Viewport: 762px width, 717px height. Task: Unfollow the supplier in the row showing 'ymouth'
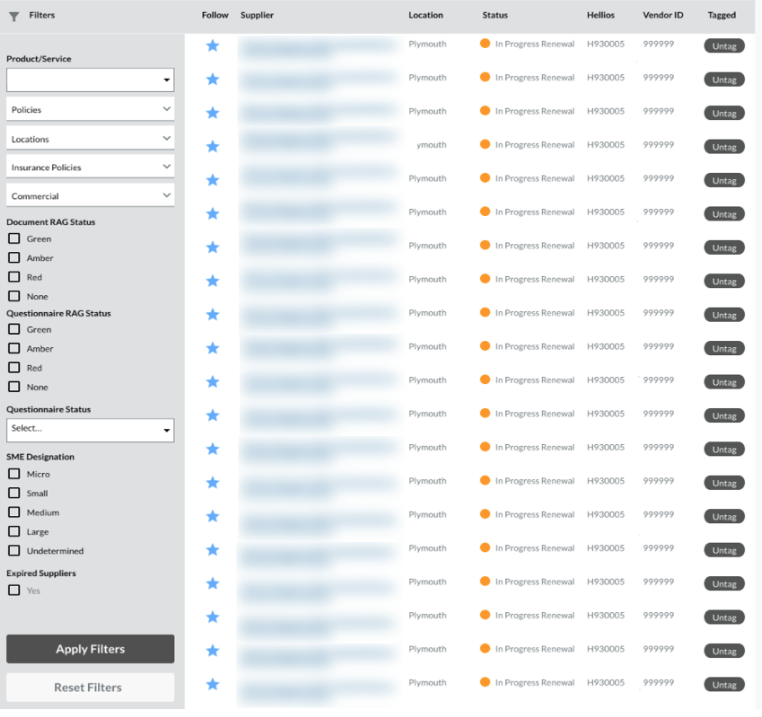(x=212, y=146)
